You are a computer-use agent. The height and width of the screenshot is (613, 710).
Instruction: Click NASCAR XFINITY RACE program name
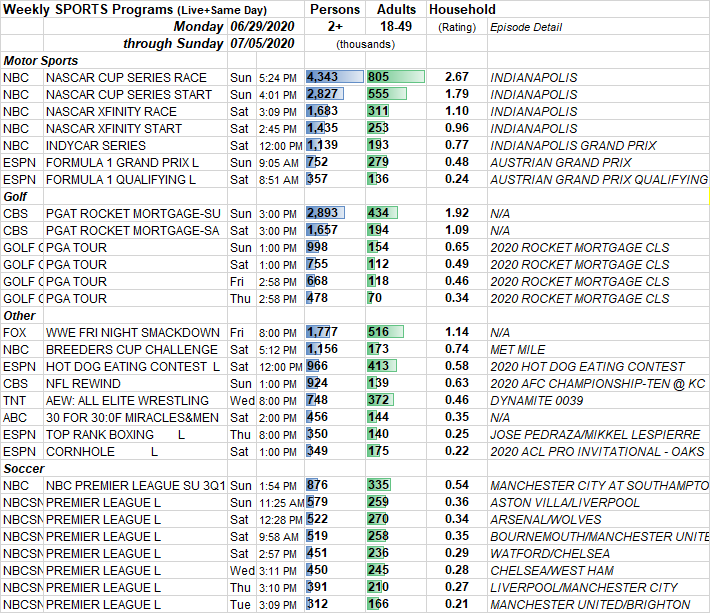[111, 112]
